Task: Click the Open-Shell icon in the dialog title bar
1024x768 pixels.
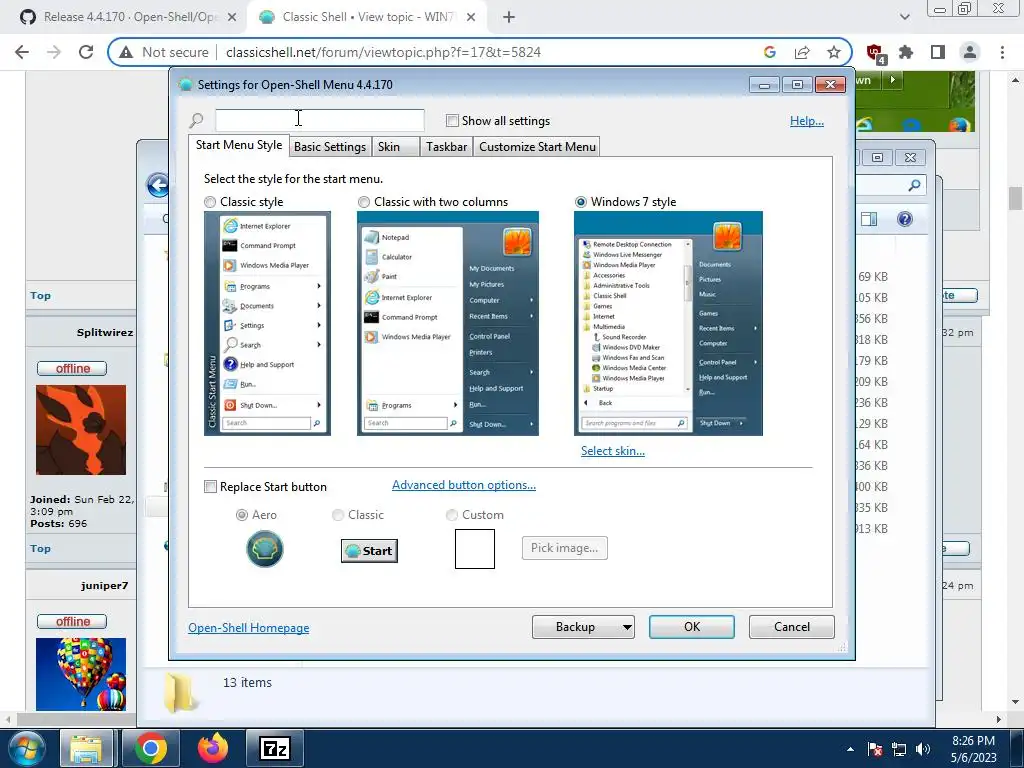Action: pyautogui.click(x=185, y=84)
